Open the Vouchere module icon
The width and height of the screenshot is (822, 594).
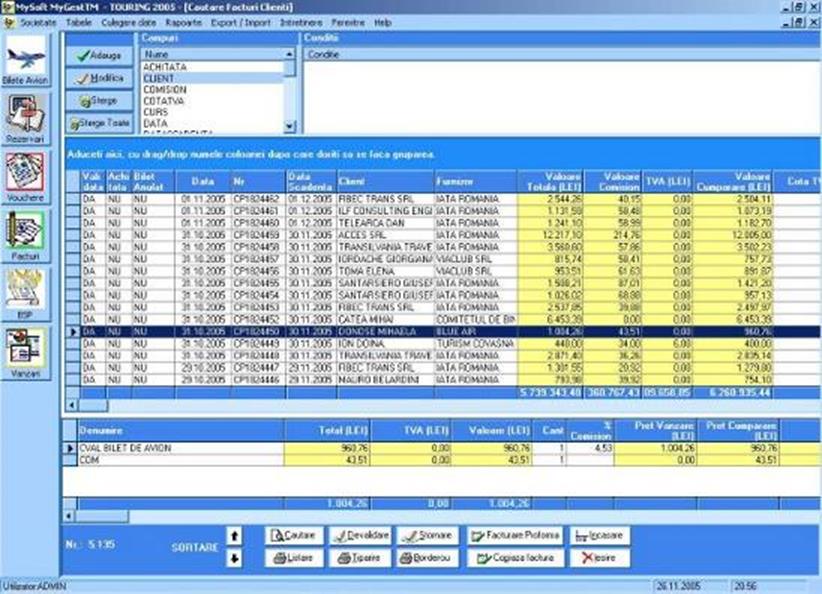coord(25,178)
